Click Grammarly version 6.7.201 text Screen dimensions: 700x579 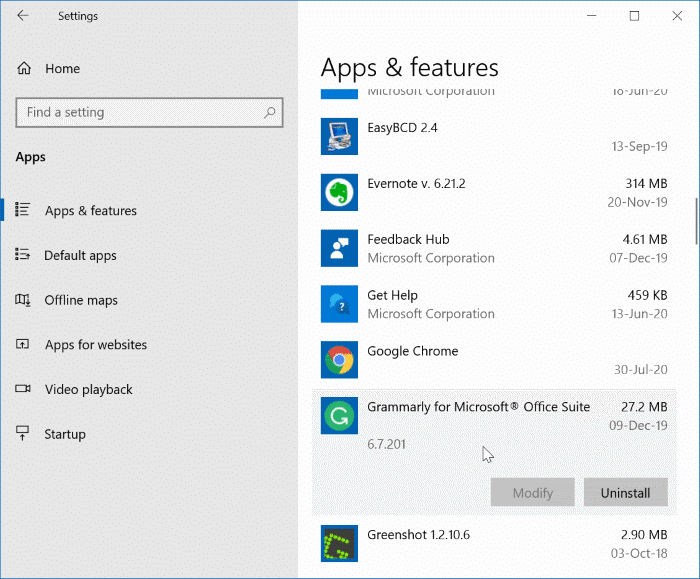[x=387, y=444]
